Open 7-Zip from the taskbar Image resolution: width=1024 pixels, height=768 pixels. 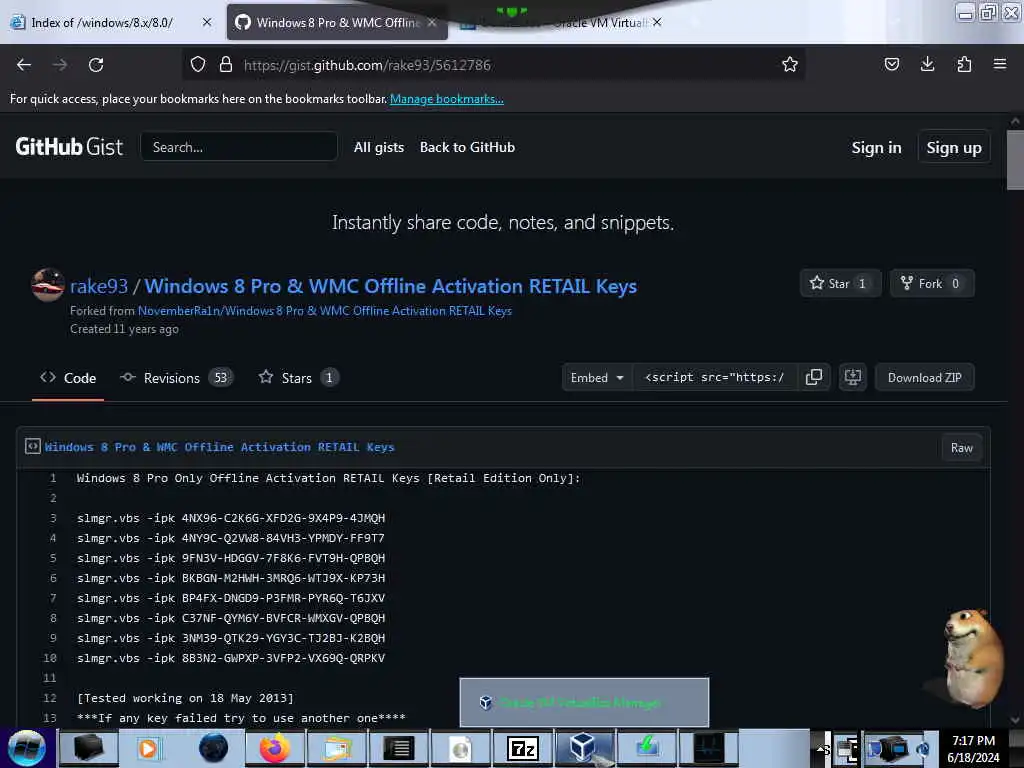522,748
